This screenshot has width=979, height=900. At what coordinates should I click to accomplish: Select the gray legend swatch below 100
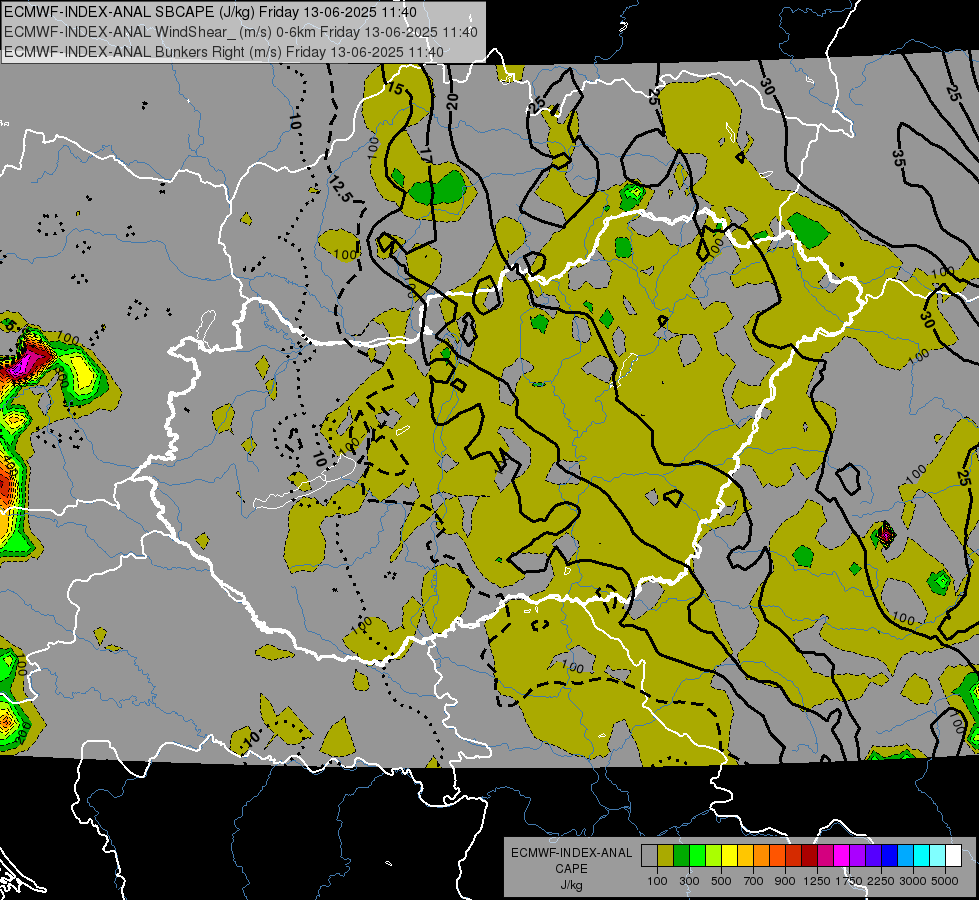point(649,856)
